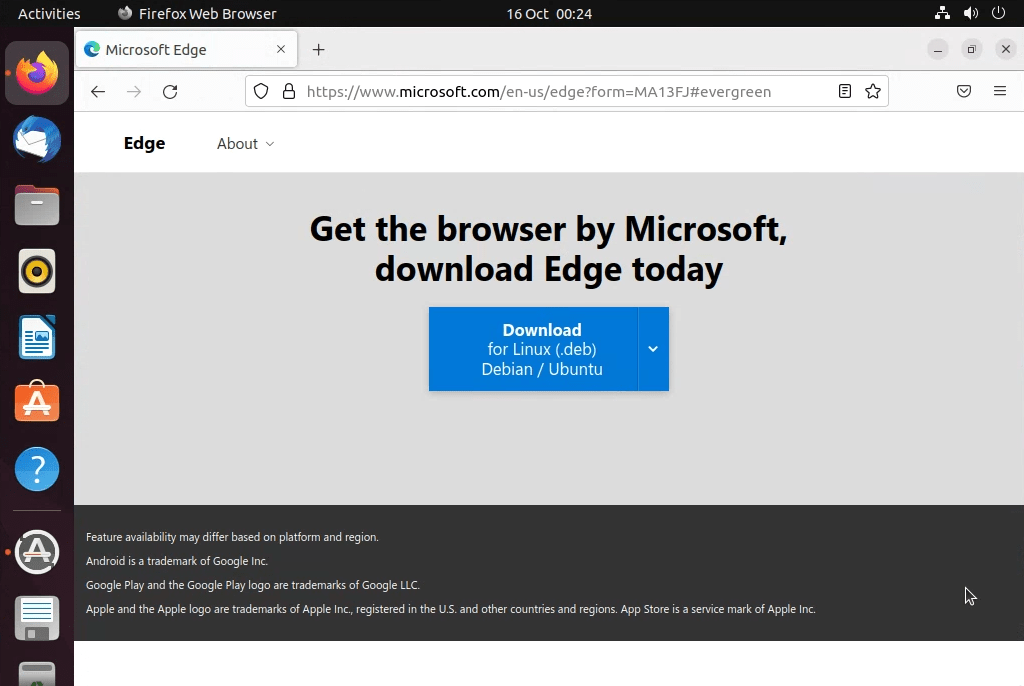Open the Activities overview
The image size is (1024, 686).
point(49,14)
